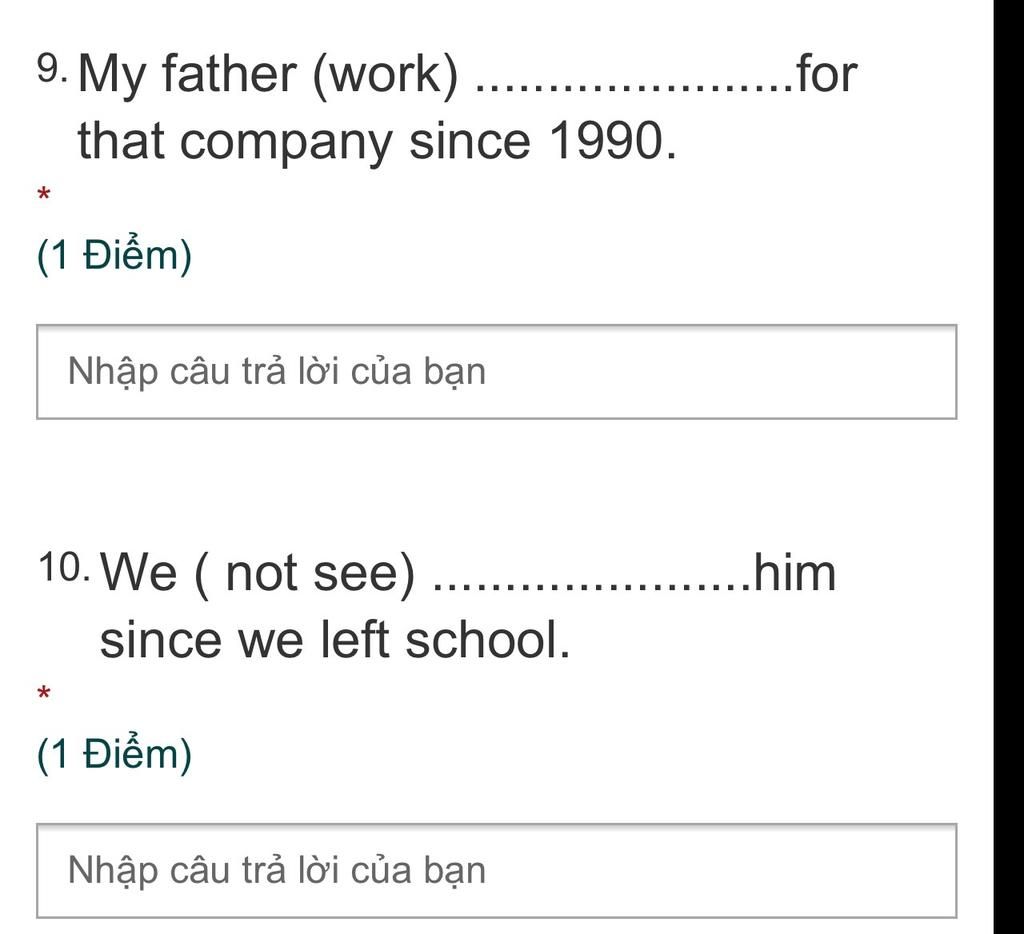Click the (1 Điểm) label of question 10
Viewport: 1024px width, 934px height.
[x=115, y=753]
